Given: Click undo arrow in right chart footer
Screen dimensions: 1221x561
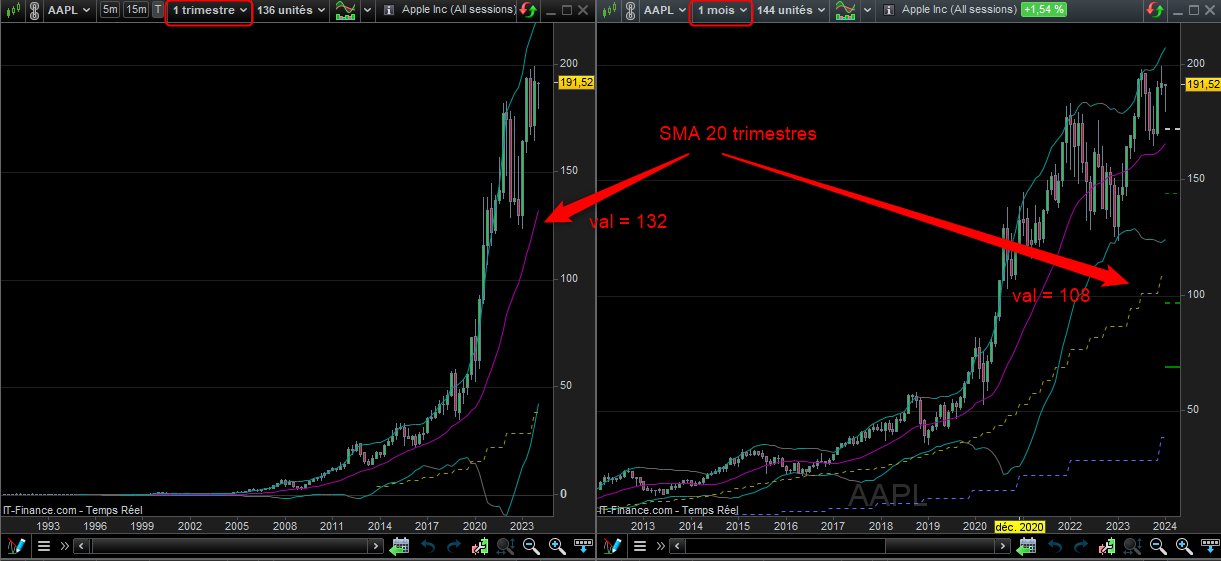Looking at the screenshot, I should click(x=1056, y=546).
